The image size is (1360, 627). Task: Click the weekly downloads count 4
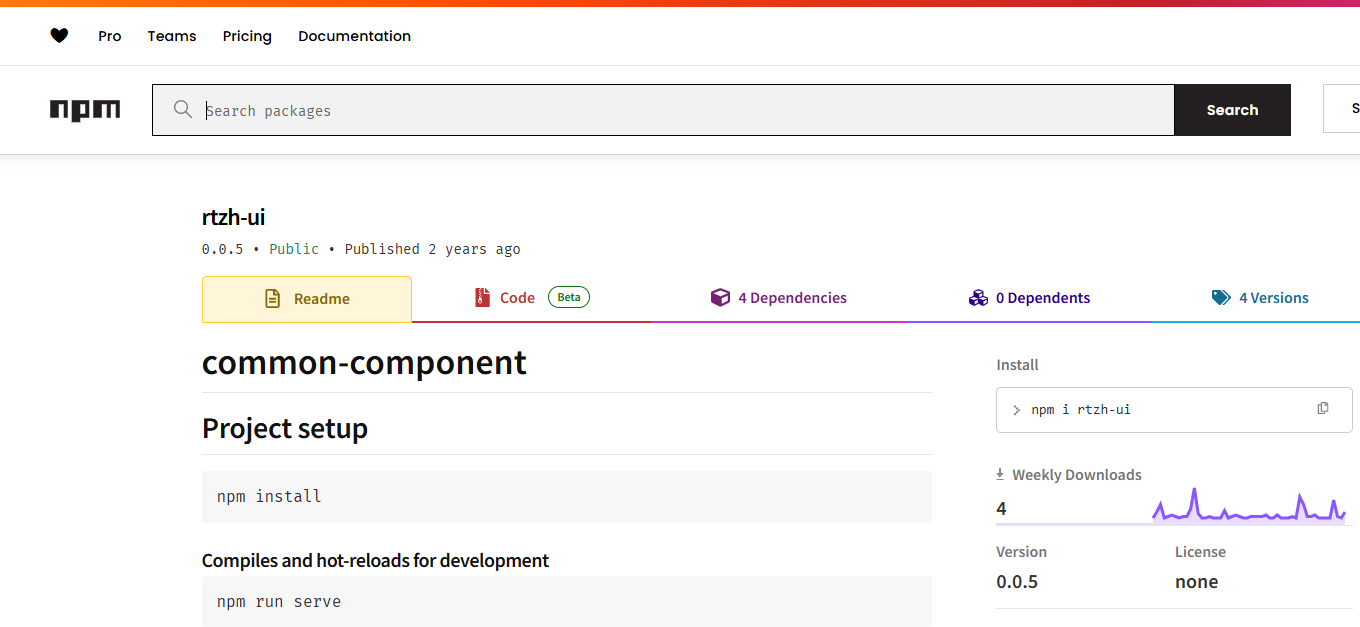click(x=1001, y=509)
